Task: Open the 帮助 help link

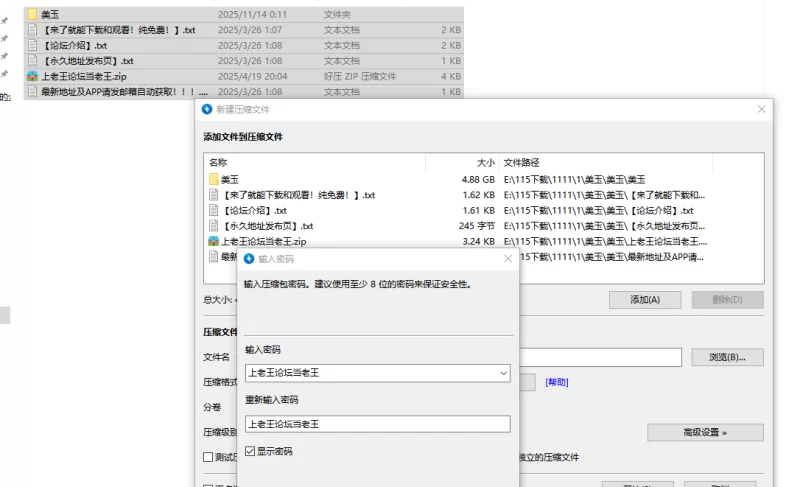Action: coord(557,382)
